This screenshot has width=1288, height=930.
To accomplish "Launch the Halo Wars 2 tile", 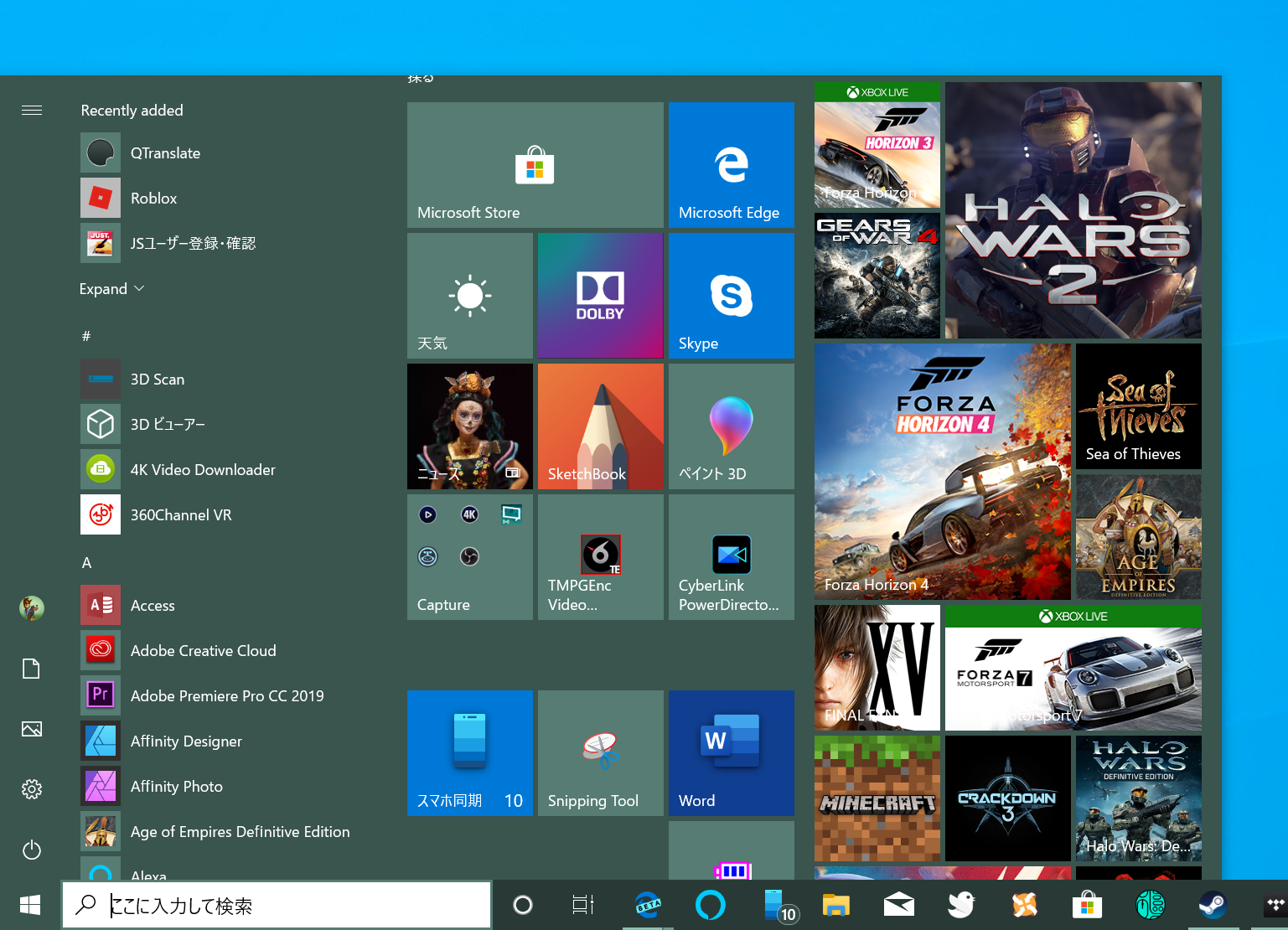I will click(x=1073, y=210).
